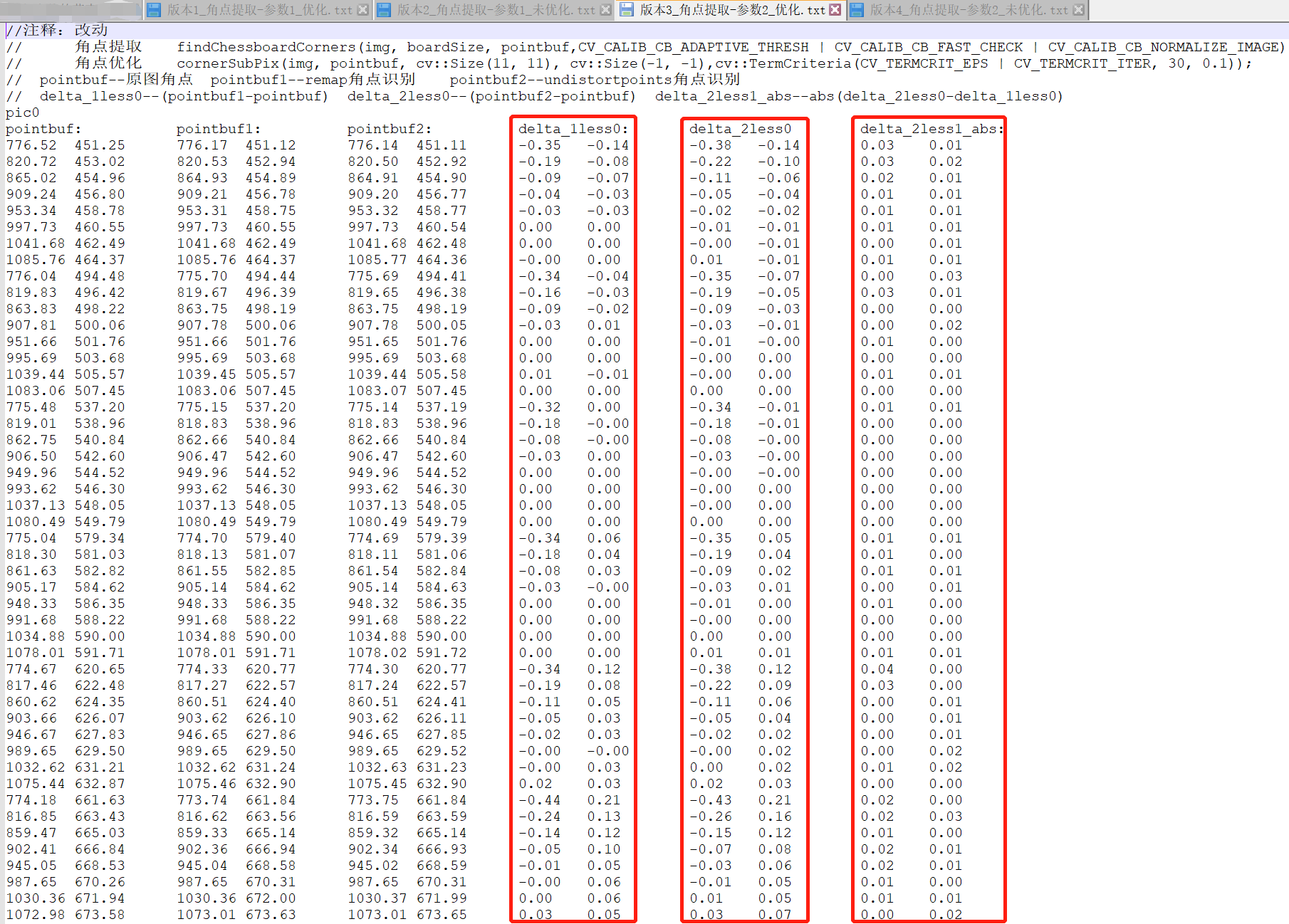Select the partially visible leftmost document tab
Image resolution: width=1289 pixels, height=924 pixels.
click(71, 10)
